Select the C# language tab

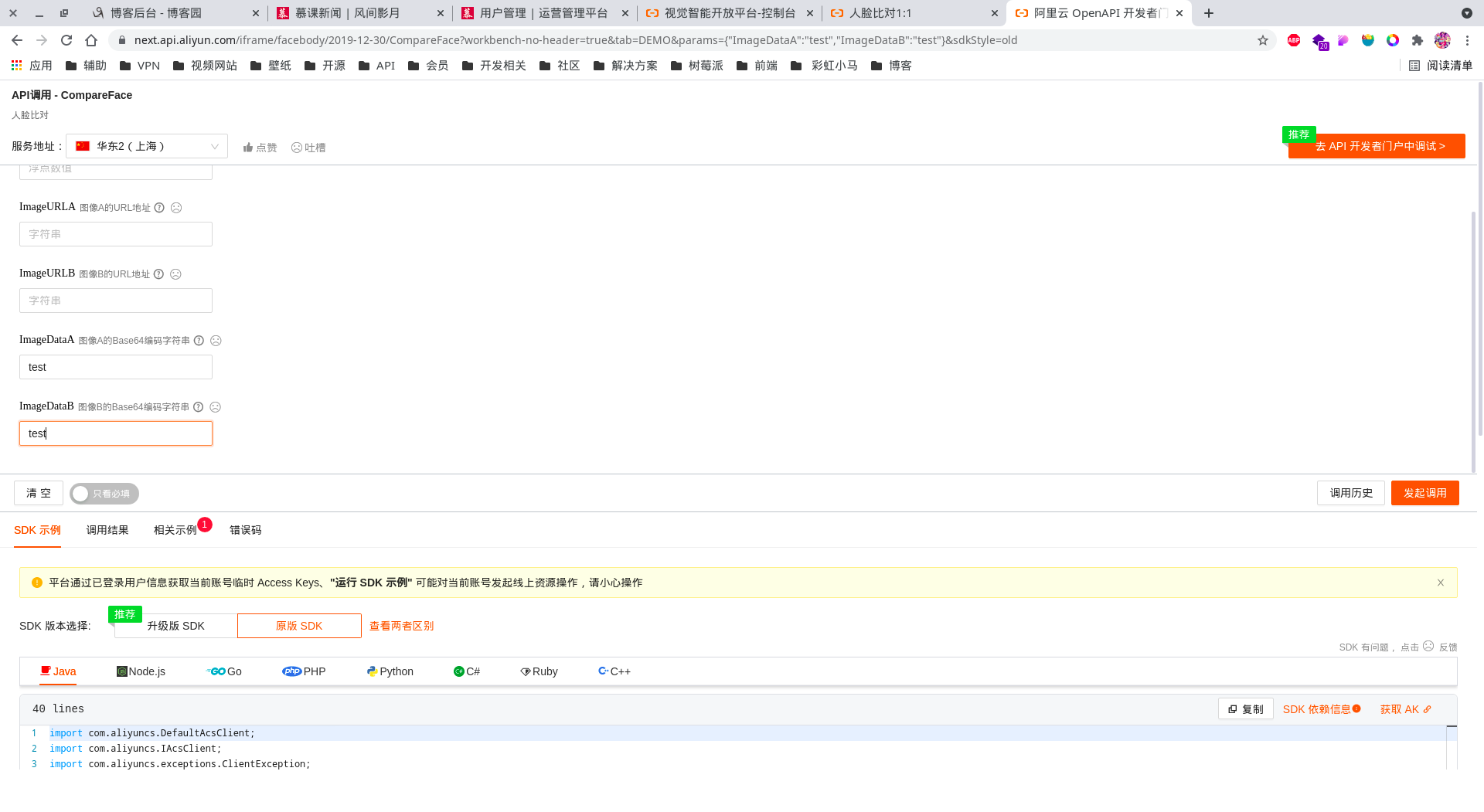coord(467,671)
